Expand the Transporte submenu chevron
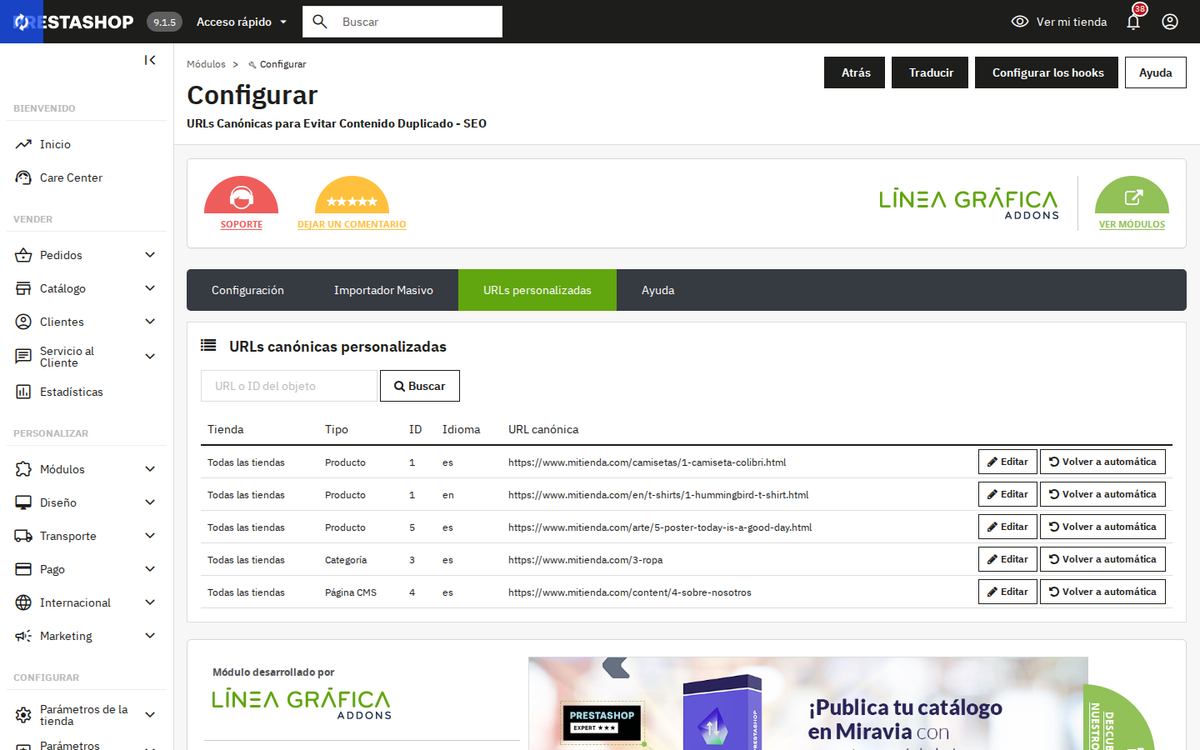Viewport: 1200px width, 750px height. [150, 536]
